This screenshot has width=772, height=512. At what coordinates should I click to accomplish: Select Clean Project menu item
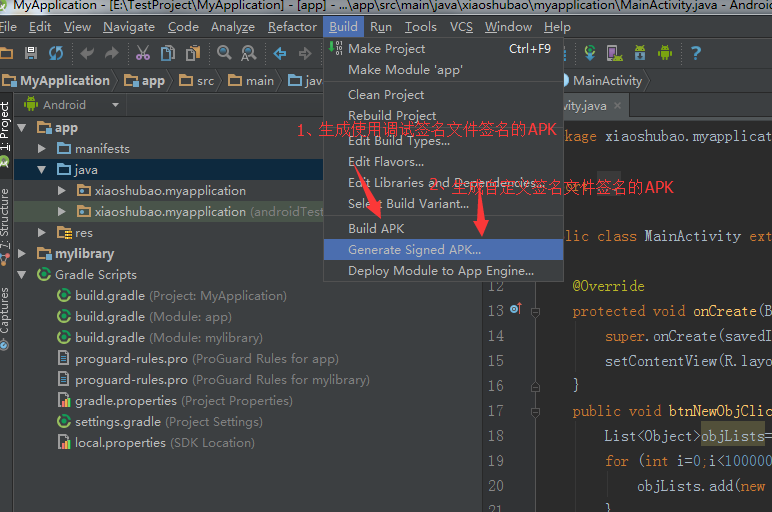(443, 95)
